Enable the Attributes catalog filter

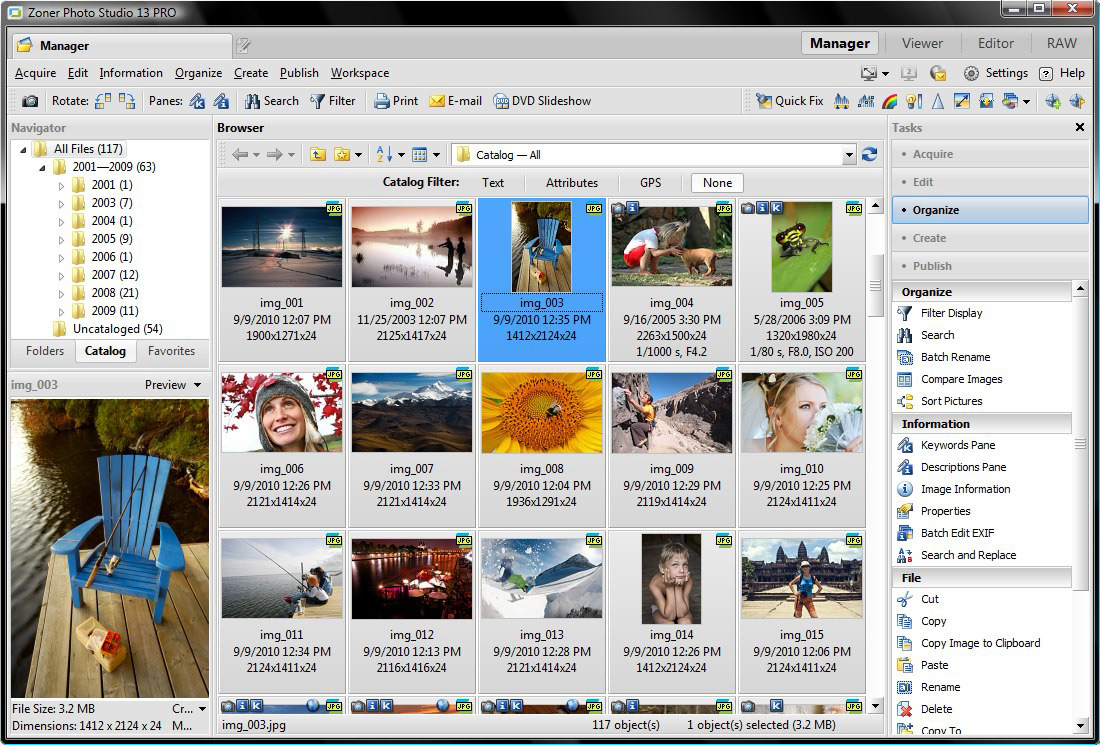[x=572, y=183]
